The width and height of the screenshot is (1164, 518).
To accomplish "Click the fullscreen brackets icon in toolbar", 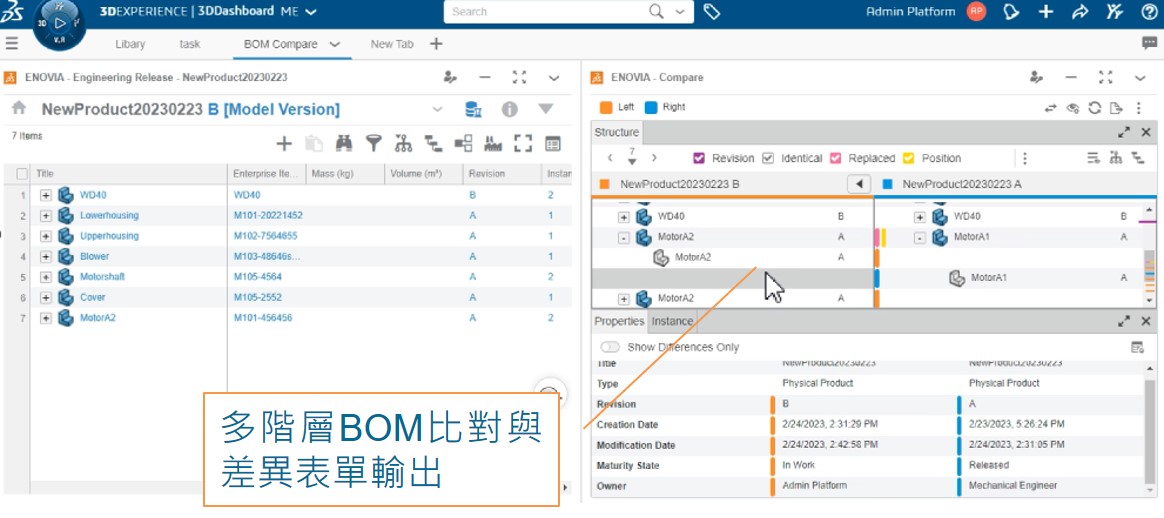I will point(523,143).
